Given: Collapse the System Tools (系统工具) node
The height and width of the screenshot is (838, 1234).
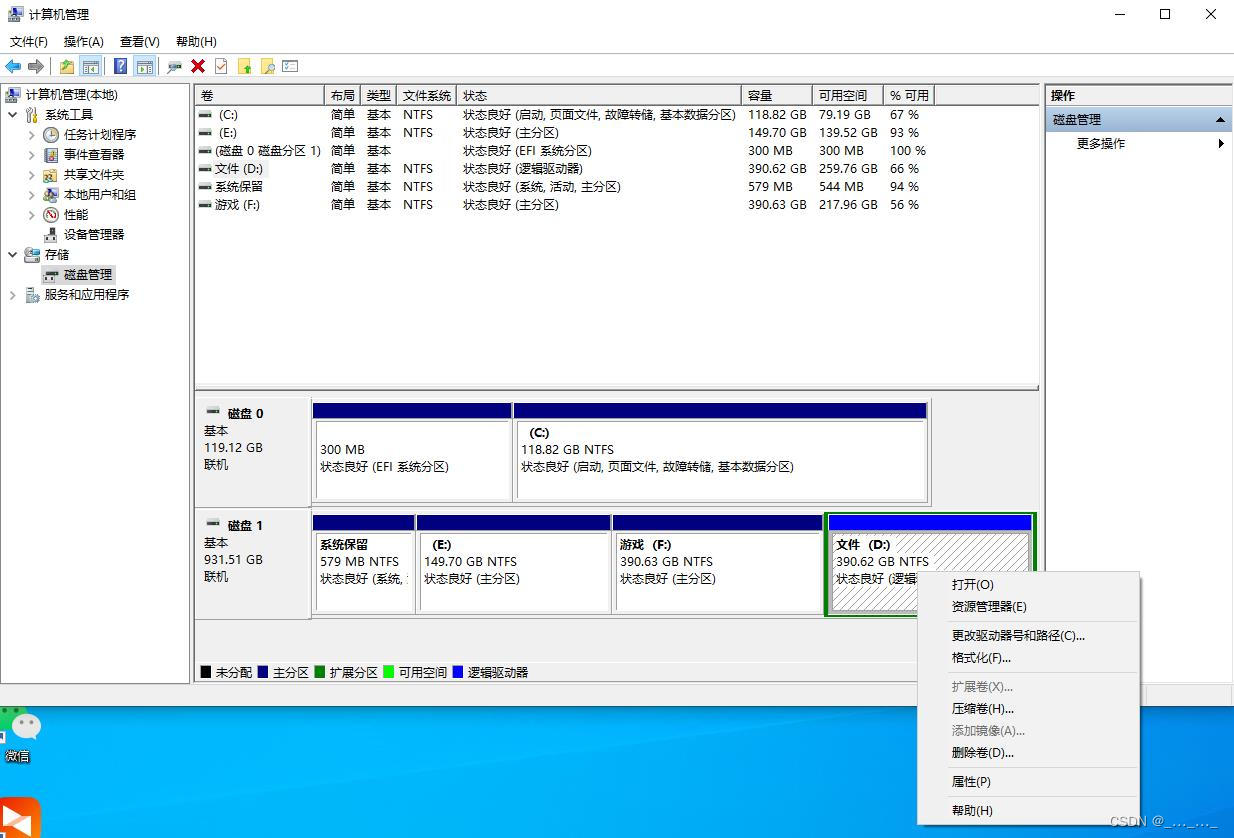Looking at the screenshot, I should point(12,115).
